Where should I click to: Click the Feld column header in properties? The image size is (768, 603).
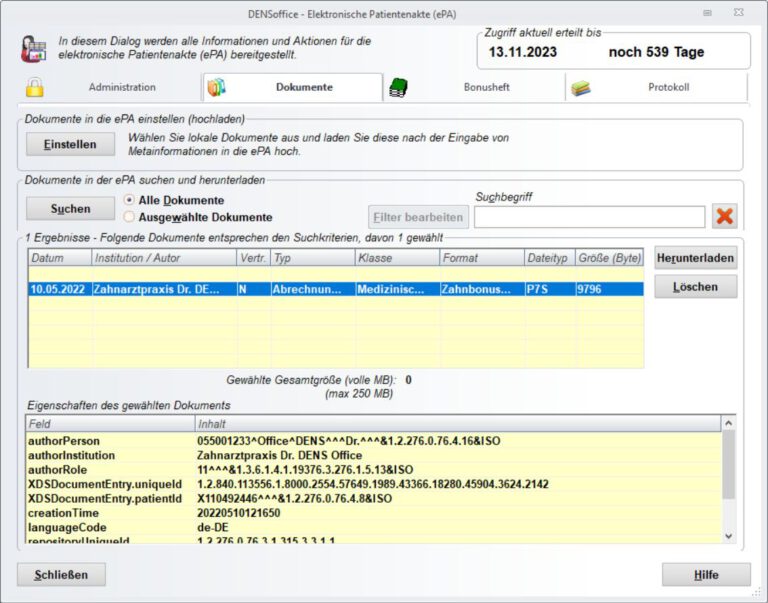[x=110, y=424]
